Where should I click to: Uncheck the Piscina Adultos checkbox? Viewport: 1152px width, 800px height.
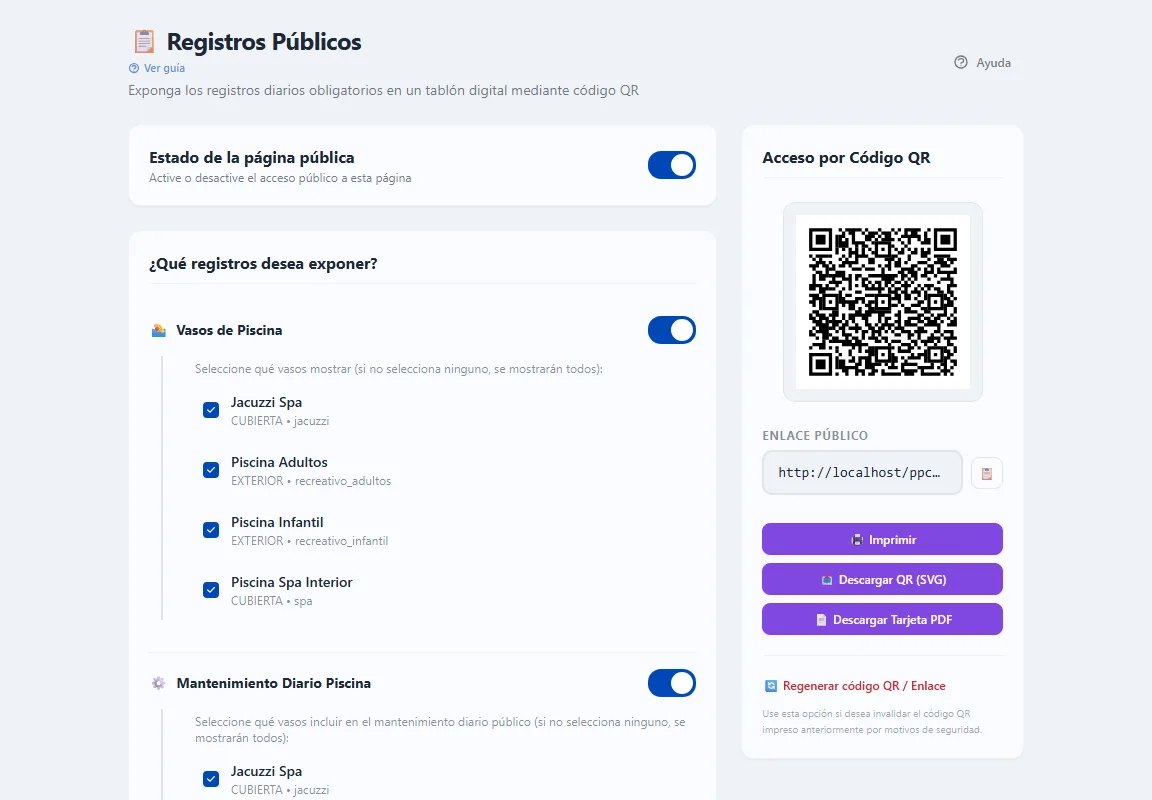pos(211,470)
